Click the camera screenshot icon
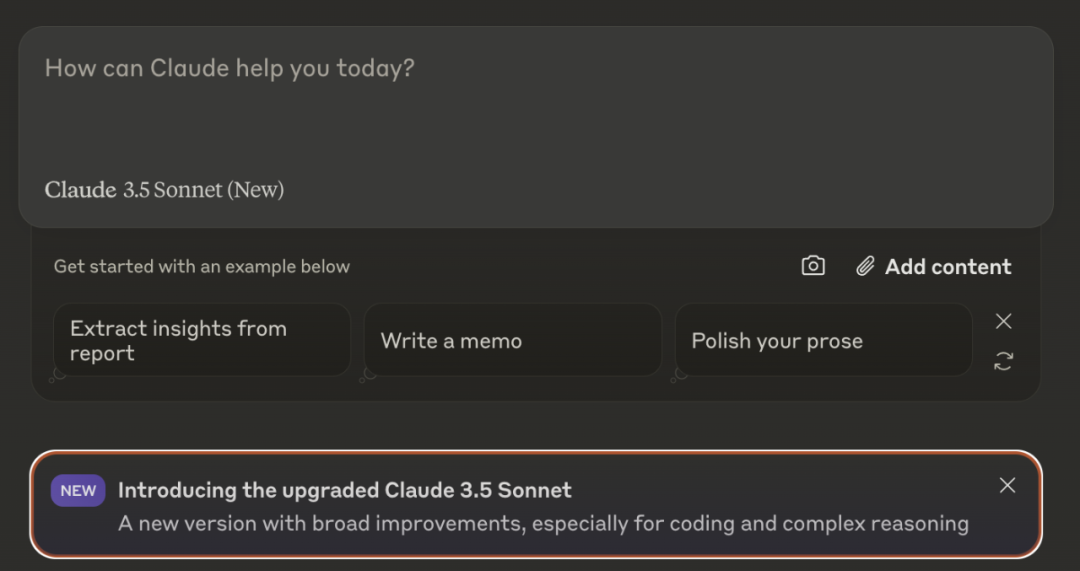The image size is (1080, 571). (x=813, y=266)
